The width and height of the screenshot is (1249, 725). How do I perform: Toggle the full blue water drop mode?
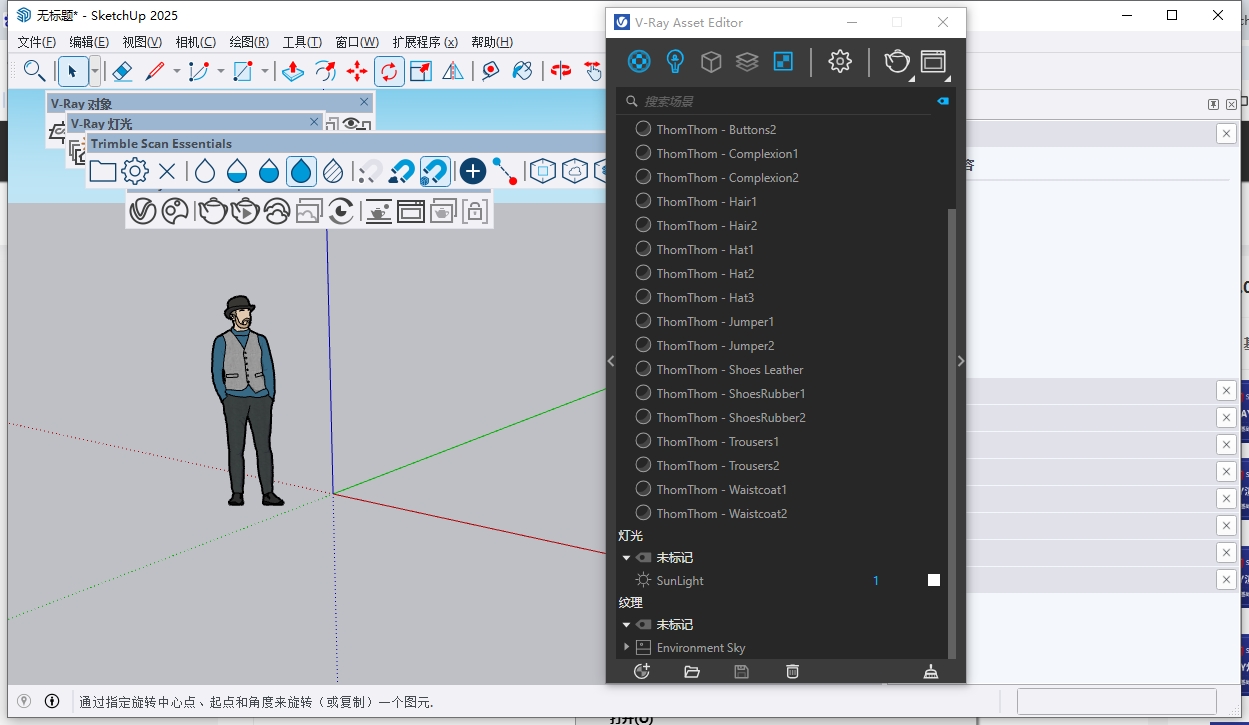point(301,171)
